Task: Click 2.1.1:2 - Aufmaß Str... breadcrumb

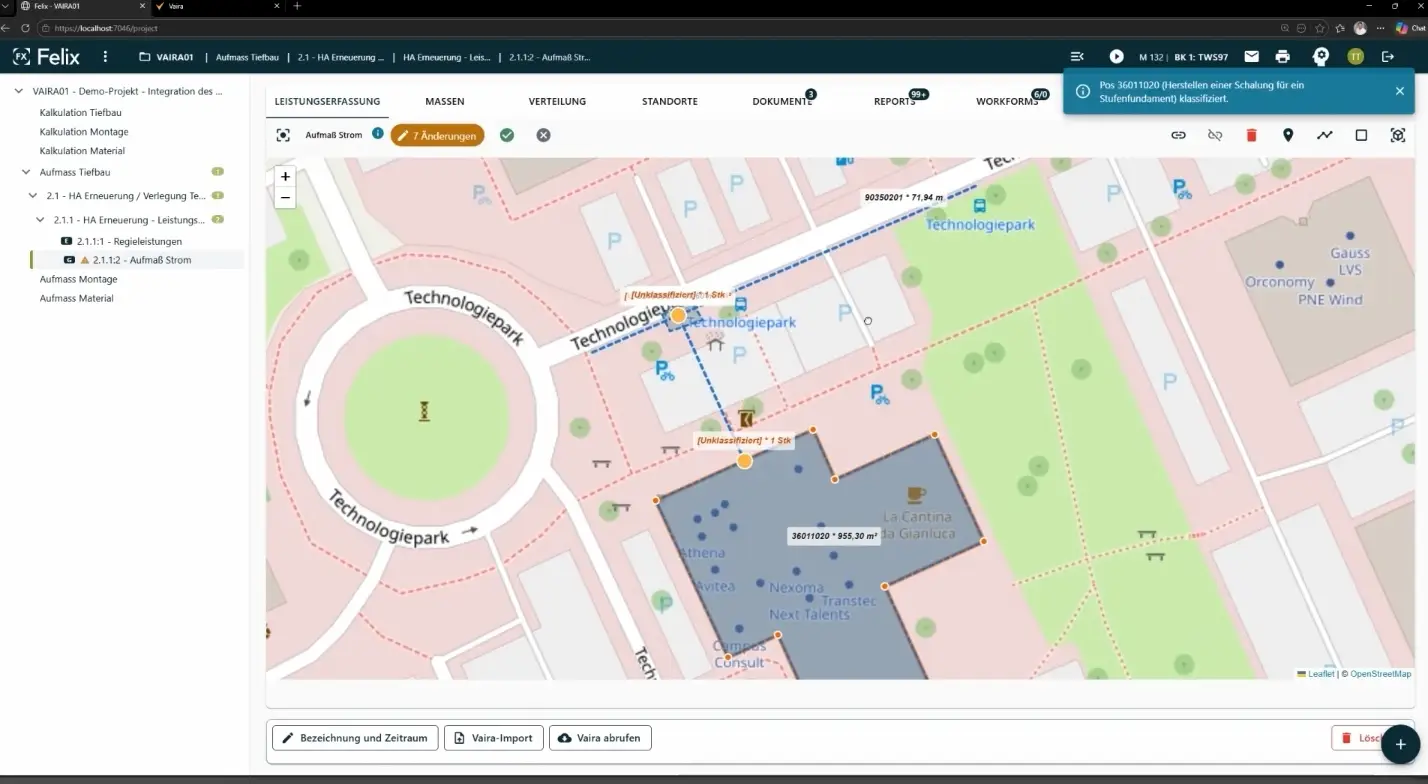Action: tap(549, 57)
